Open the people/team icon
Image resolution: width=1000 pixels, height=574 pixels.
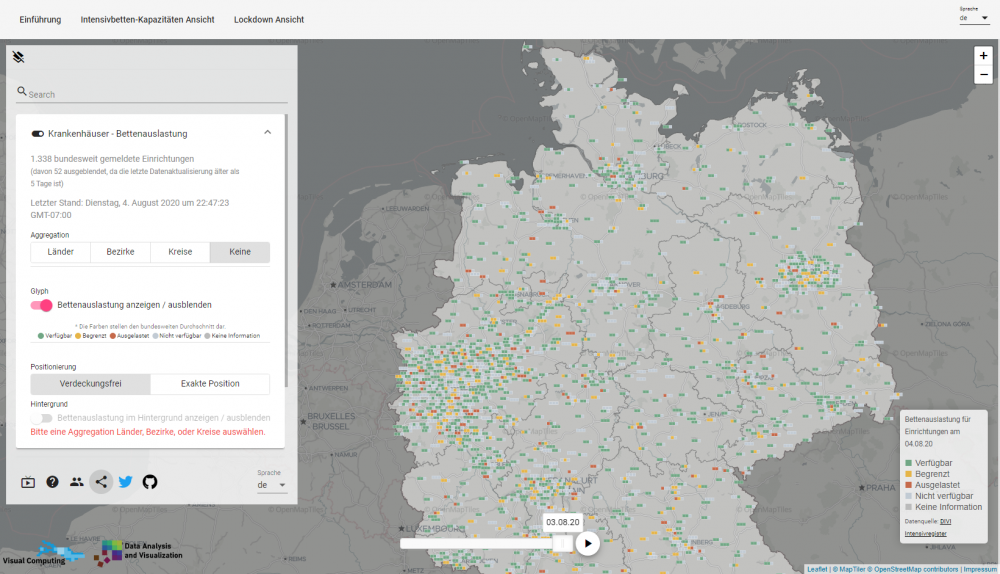[77, 482]
